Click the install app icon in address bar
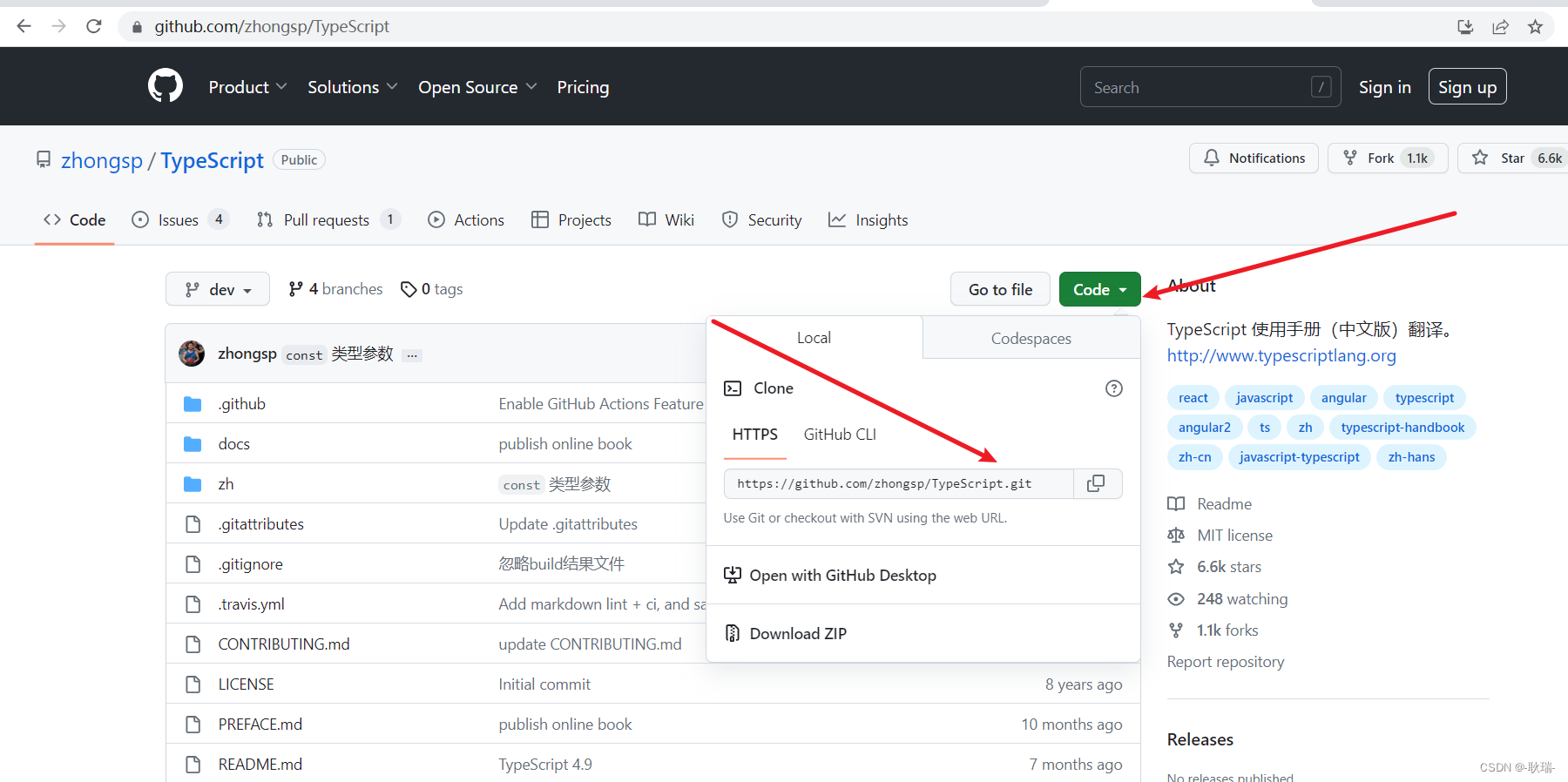The image size is (1568, 782). pos(1465,27)
